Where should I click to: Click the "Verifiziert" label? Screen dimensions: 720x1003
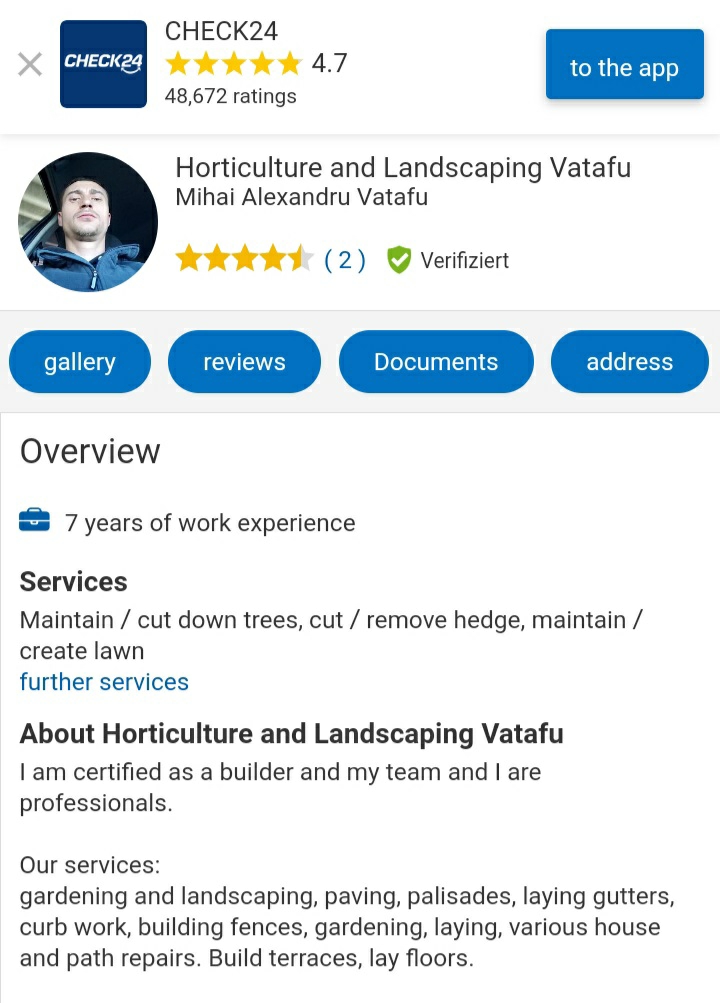click(464, 261)
